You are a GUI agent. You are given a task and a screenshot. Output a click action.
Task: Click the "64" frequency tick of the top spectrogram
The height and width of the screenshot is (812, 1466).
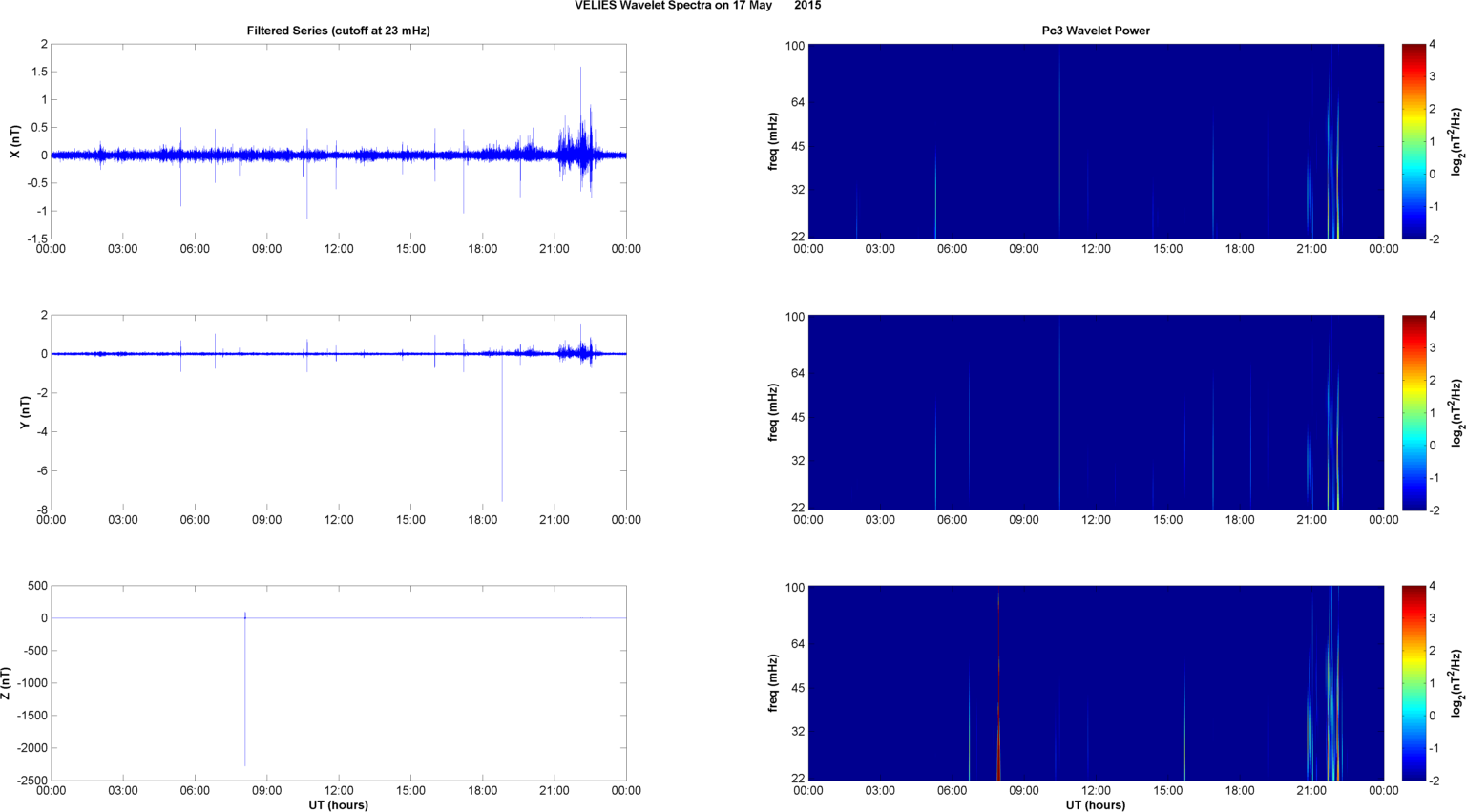798,102
